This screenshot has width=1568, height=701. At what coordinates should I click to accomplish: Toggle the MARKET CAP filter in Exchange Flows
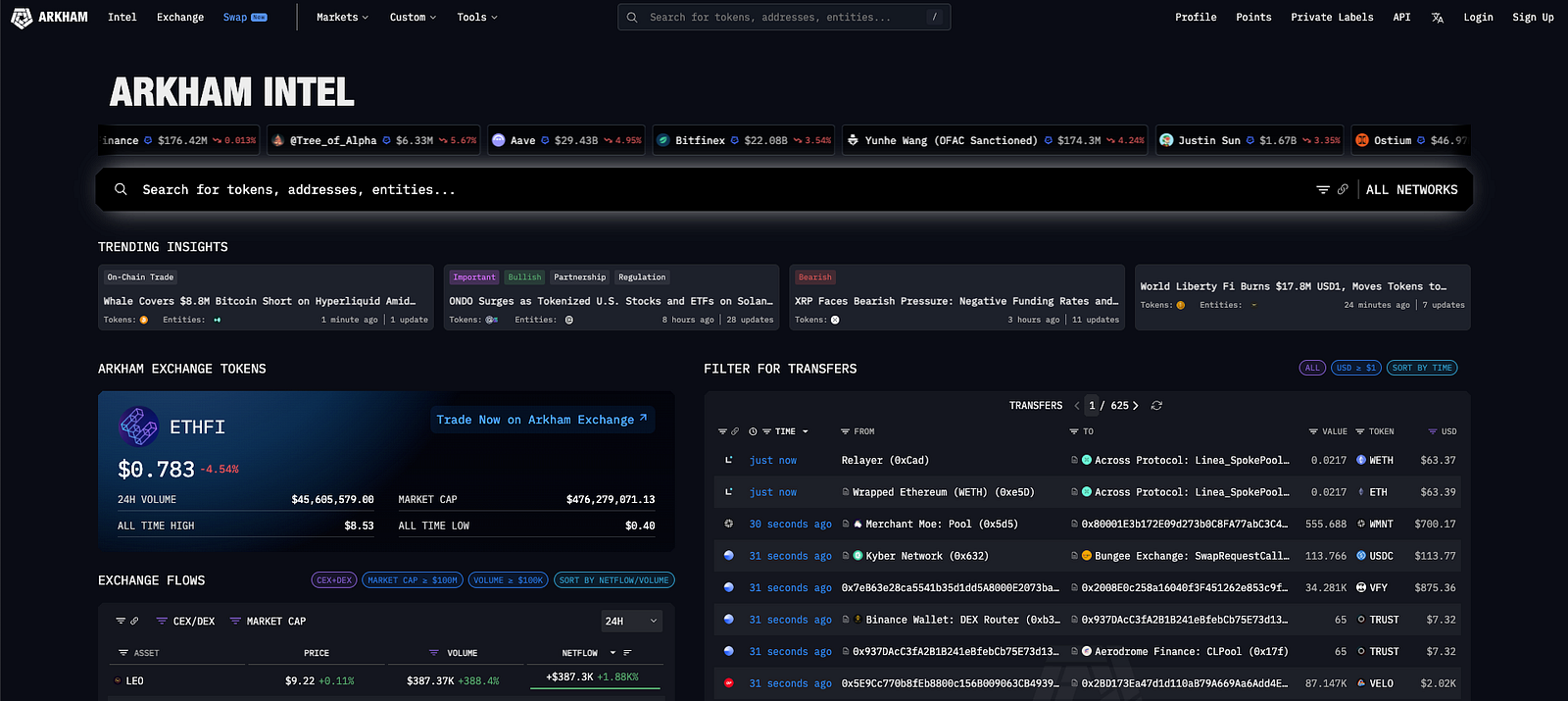pos(268,621)
